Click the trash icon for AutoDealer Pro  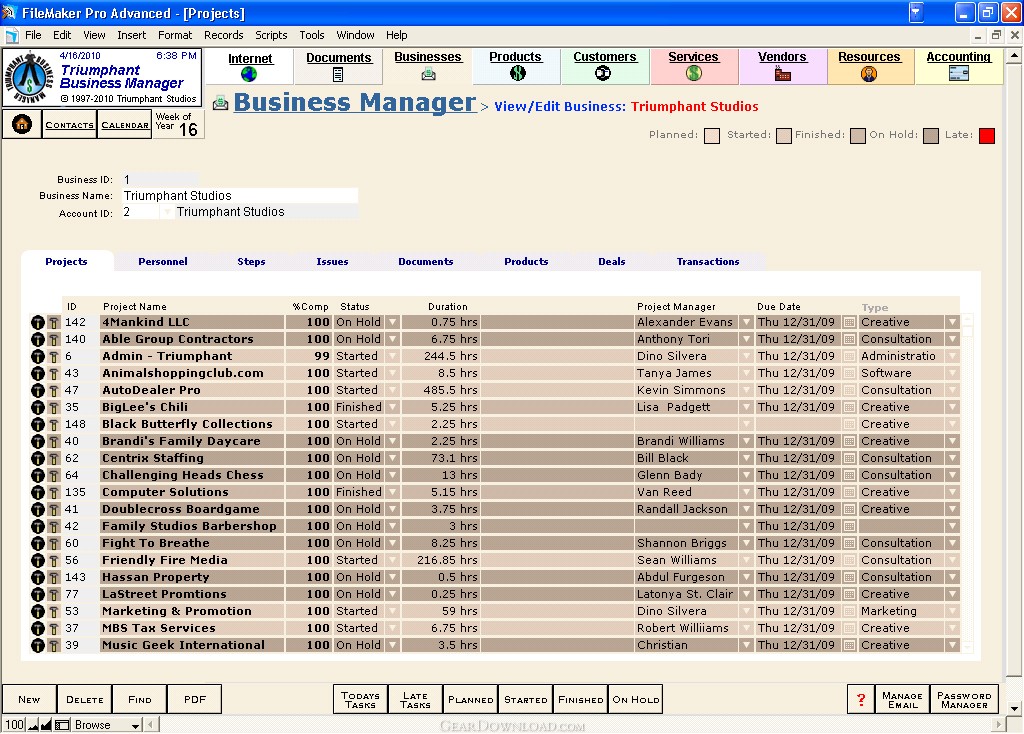tap(54, 391)
